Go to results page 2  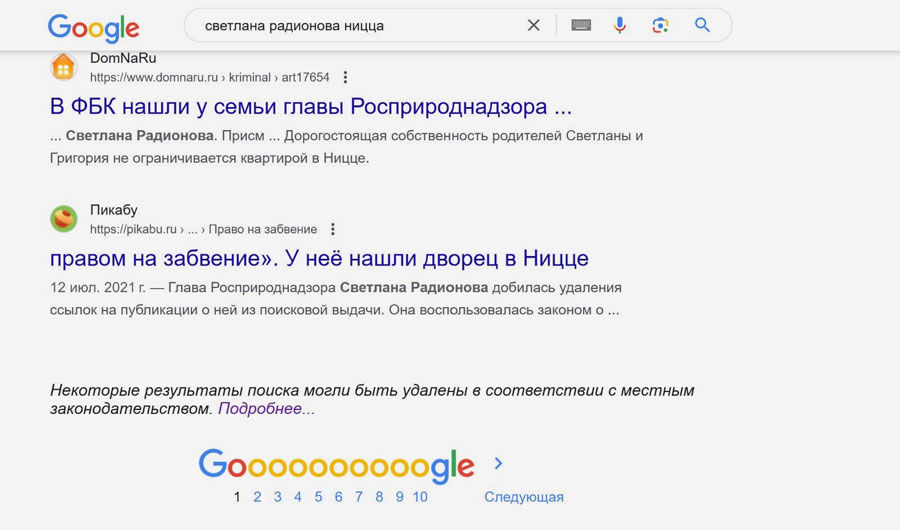tap(257, 497)
